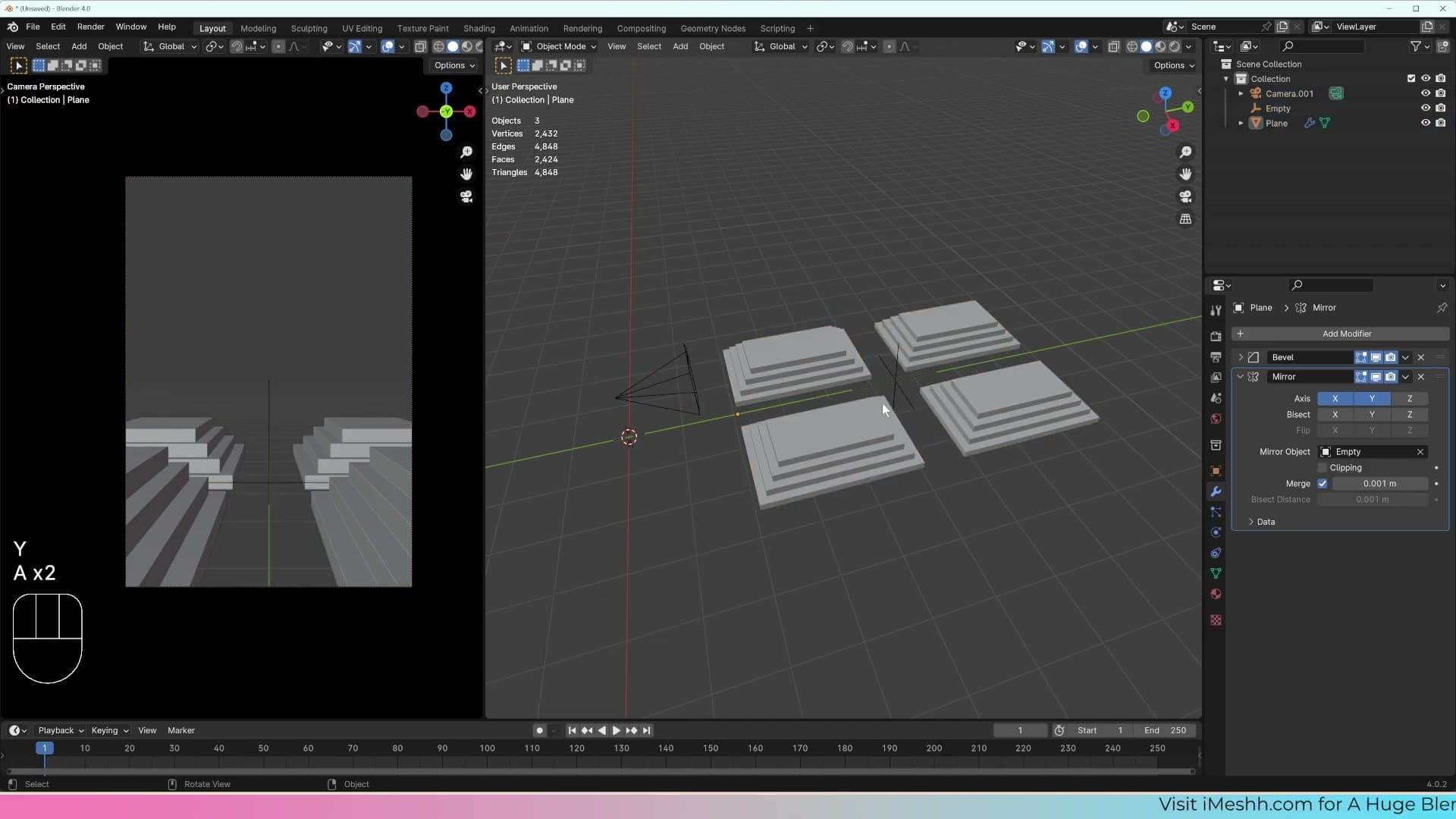Image resolution: width=1456 pixels, height=819 pixels.
Task: Open the Object Constraints properties tab
Action: point(1216,553)
